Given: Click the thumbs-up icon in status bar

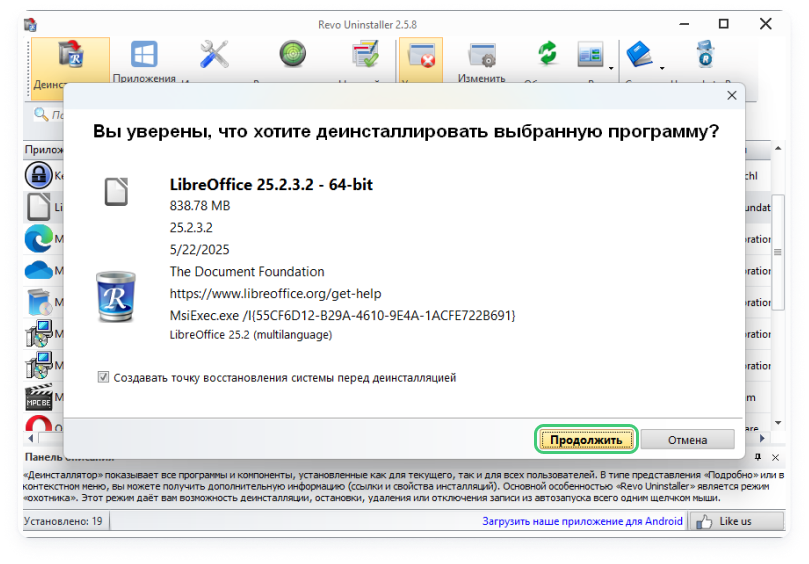Looking at the screenshot, I should point(704,522).
